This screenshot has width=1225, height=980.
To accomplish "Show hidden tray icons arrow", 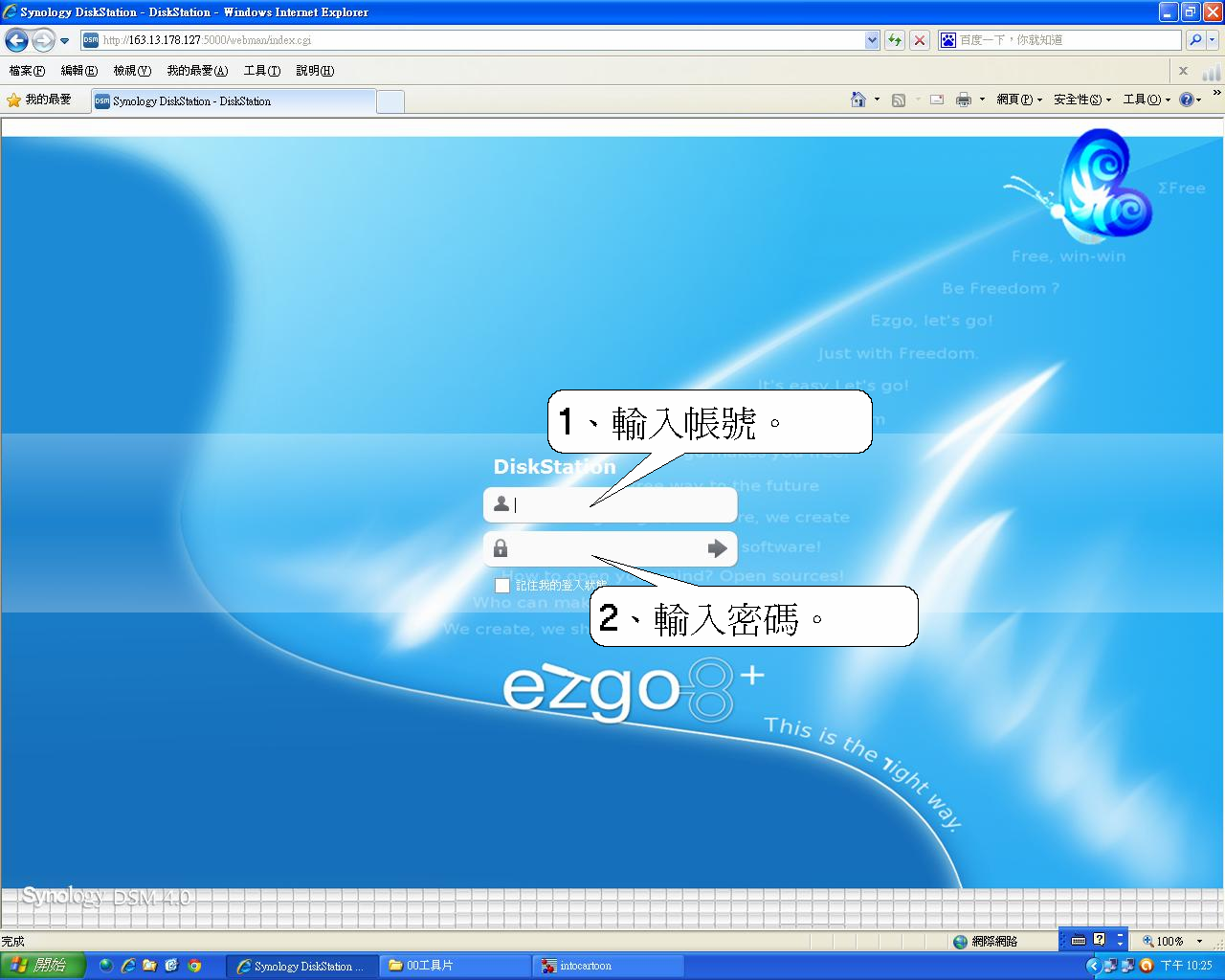I will [1093, 966].
